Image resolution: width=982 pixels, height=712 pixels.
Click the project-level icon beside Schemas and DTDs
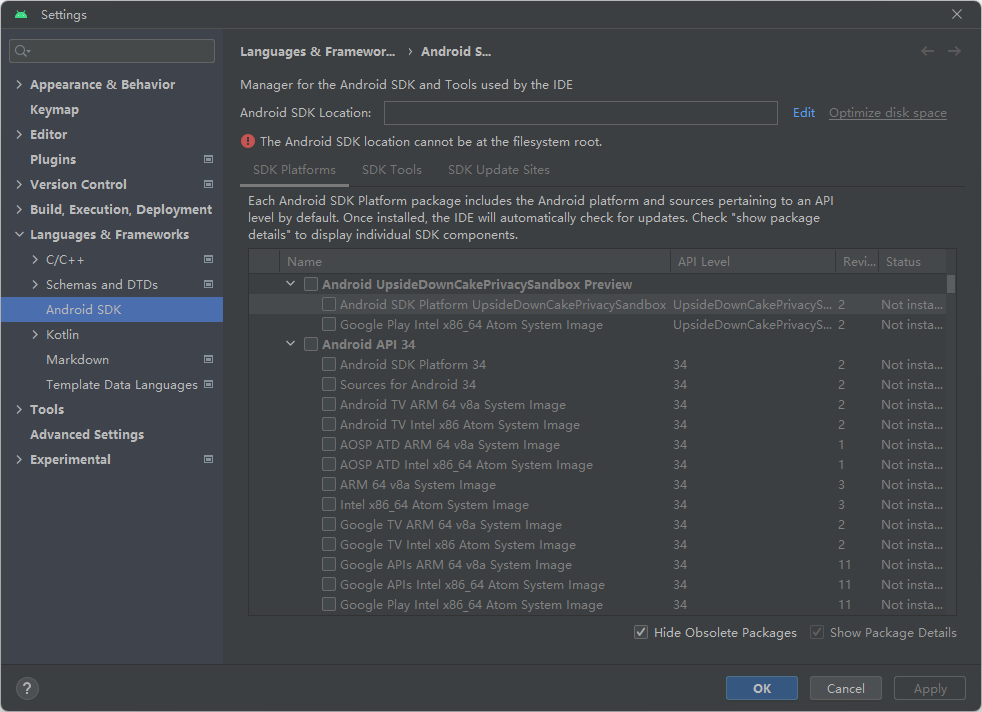coord(209,284)
